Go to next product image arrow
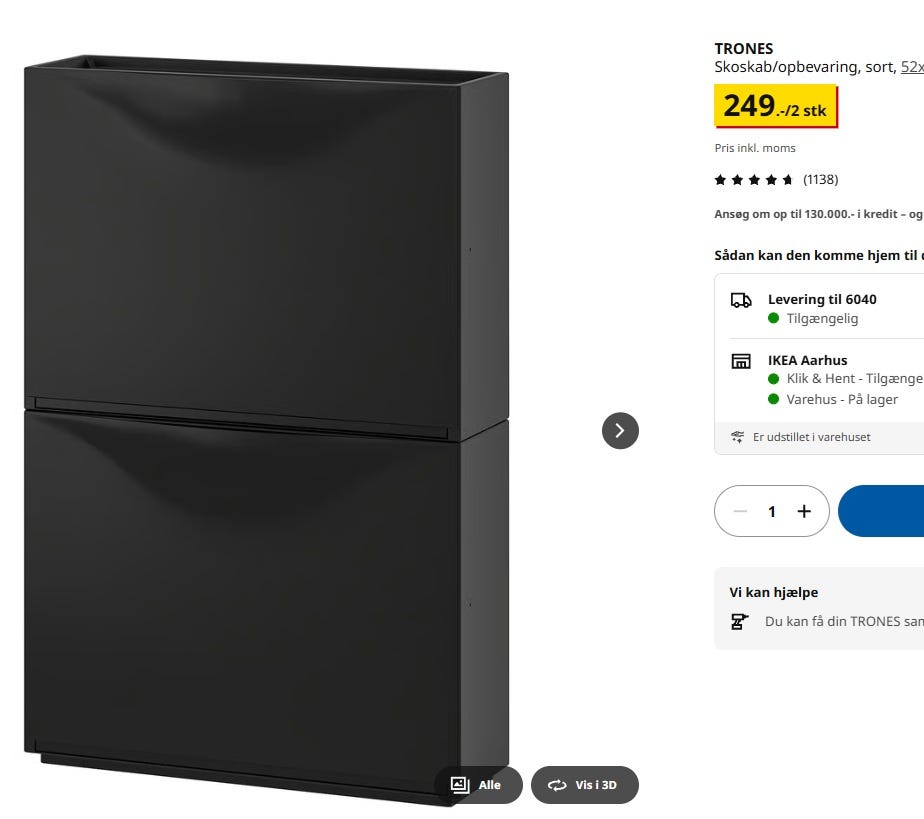 620,431
